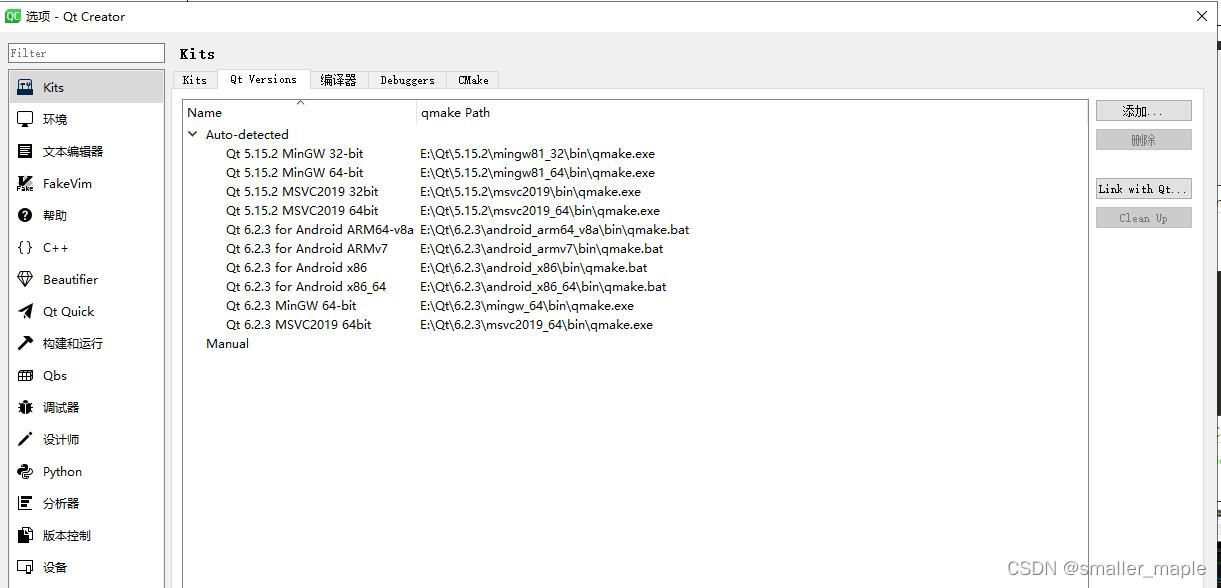The height and width of the screenshot is (588, 1221).
Task: Click the qmake Path column header
Action: pos(752,113)
